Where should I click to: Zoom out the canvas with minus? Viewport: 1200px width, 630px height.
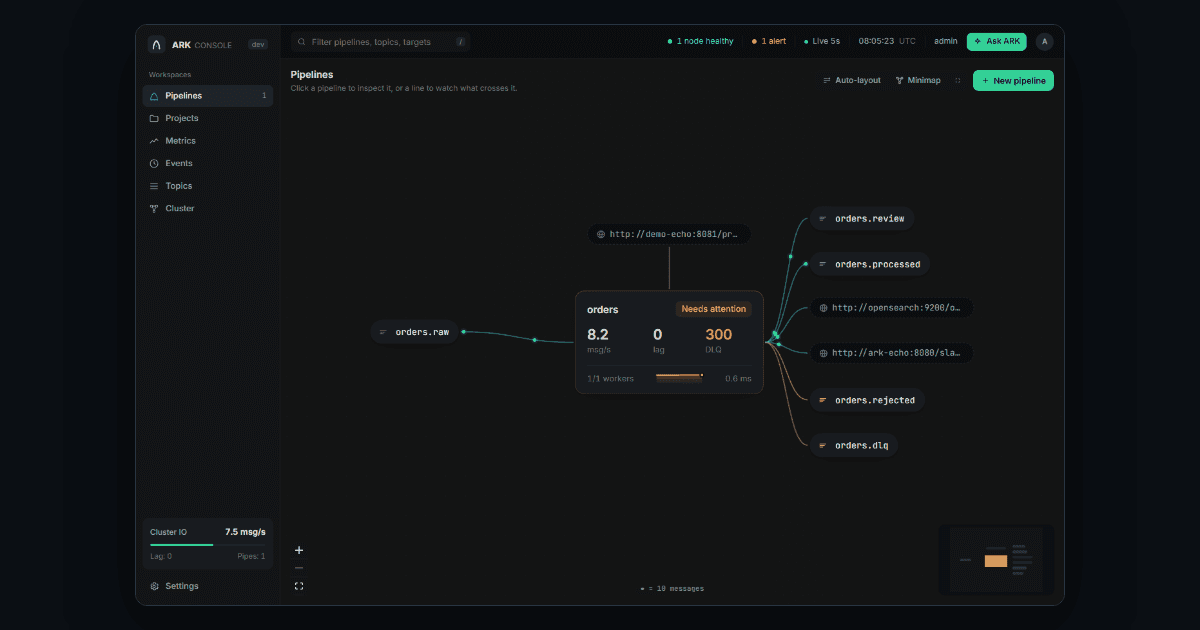click(299, 568)
